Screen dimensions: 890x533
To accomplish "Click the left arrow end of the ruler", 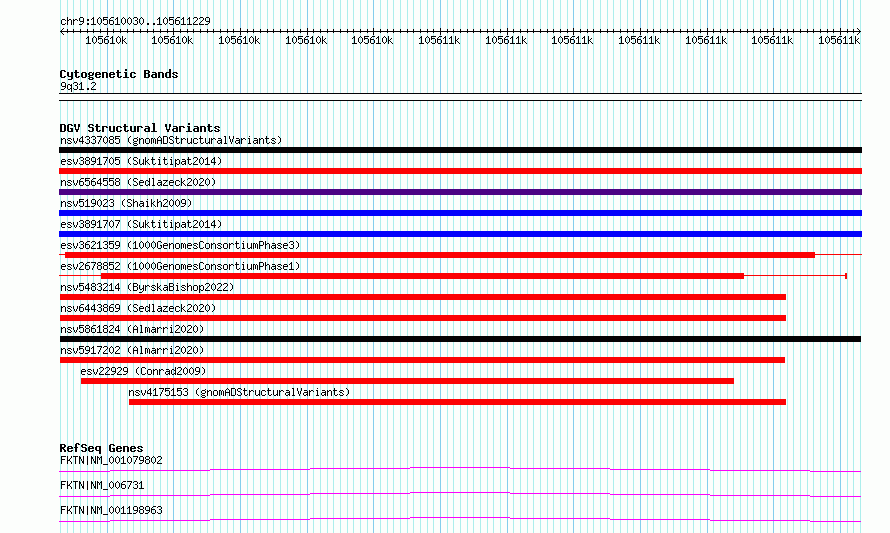I will tap(62, 31).
